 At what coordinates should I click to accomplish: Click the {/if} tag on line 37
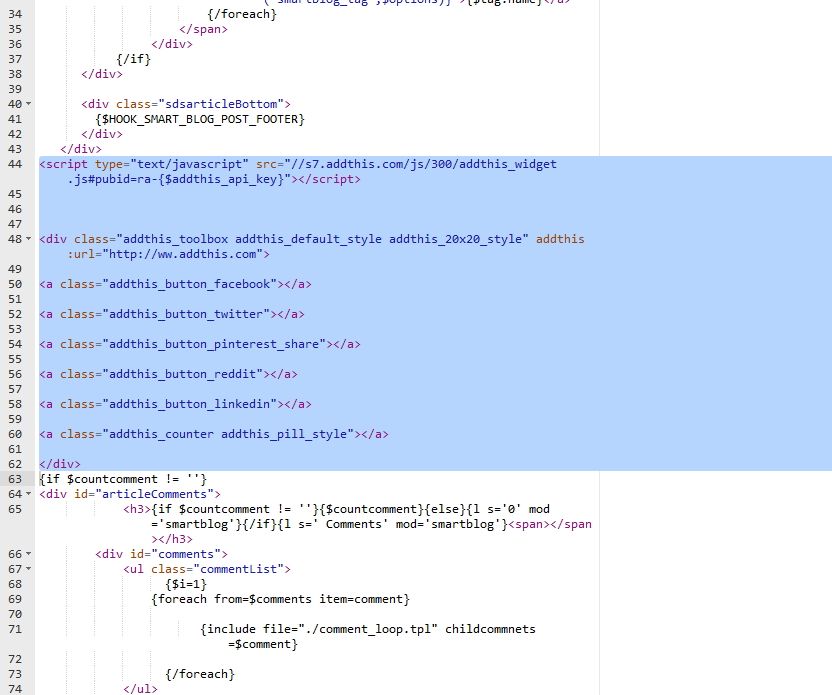tap(134, 59)
